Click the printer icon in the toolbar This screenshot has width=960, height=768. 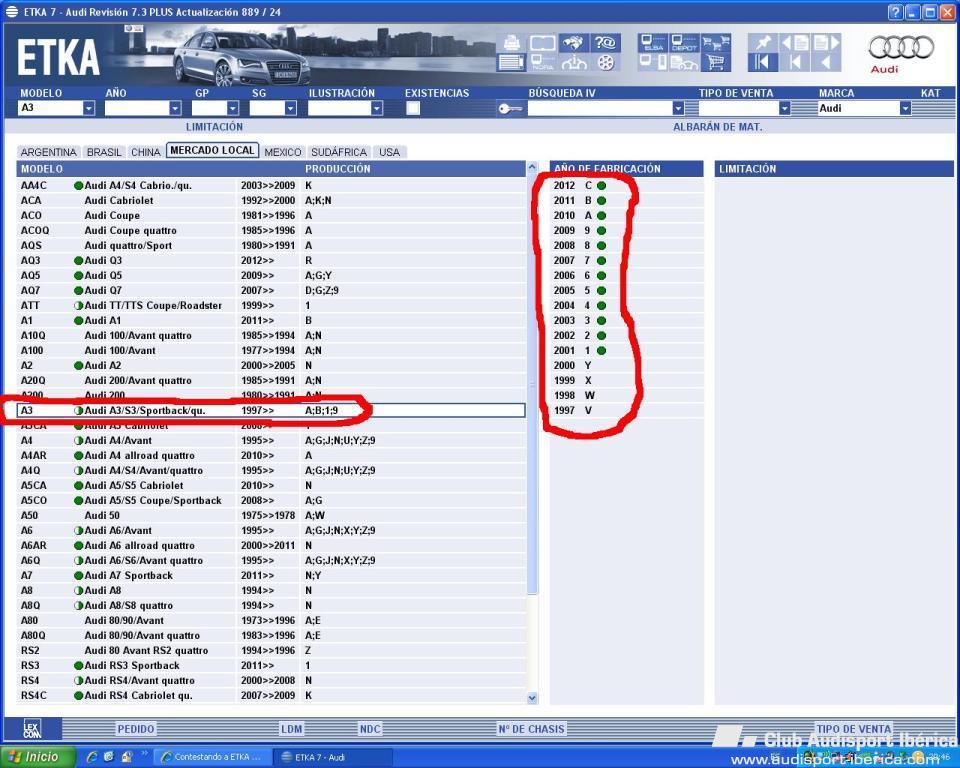click(x=511, y=43)
